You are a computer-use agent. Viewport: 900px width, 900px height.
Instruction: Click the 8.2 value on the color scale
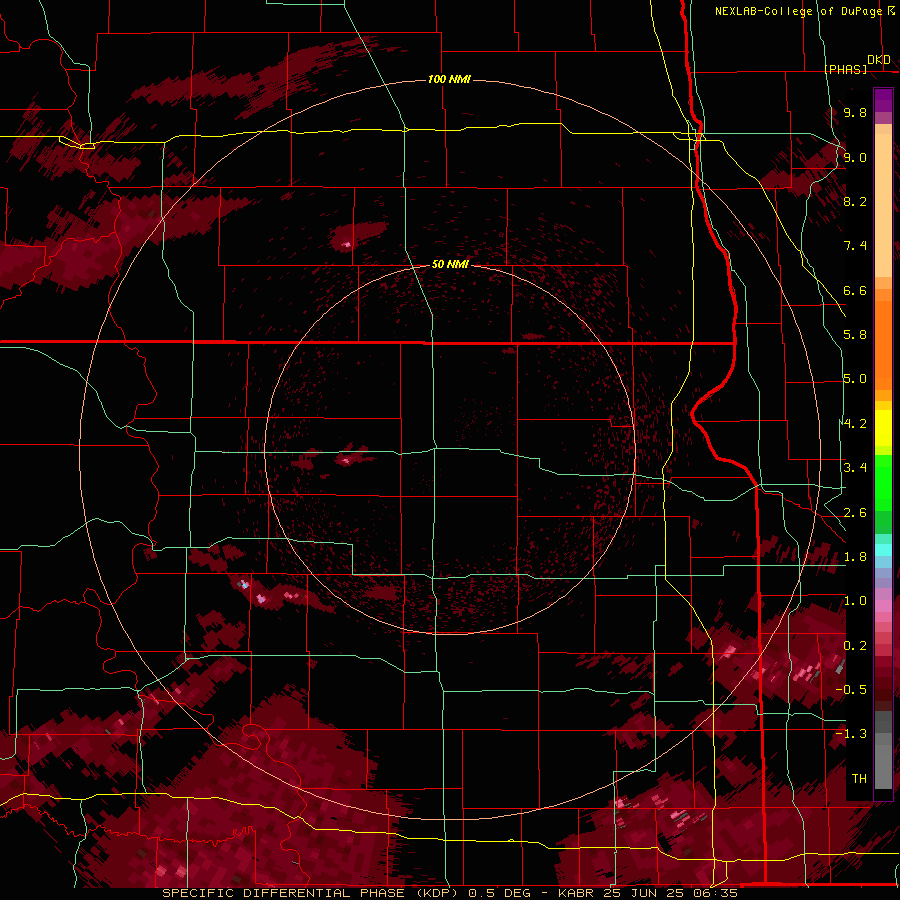pyautogui.click(x=855, y=201)
